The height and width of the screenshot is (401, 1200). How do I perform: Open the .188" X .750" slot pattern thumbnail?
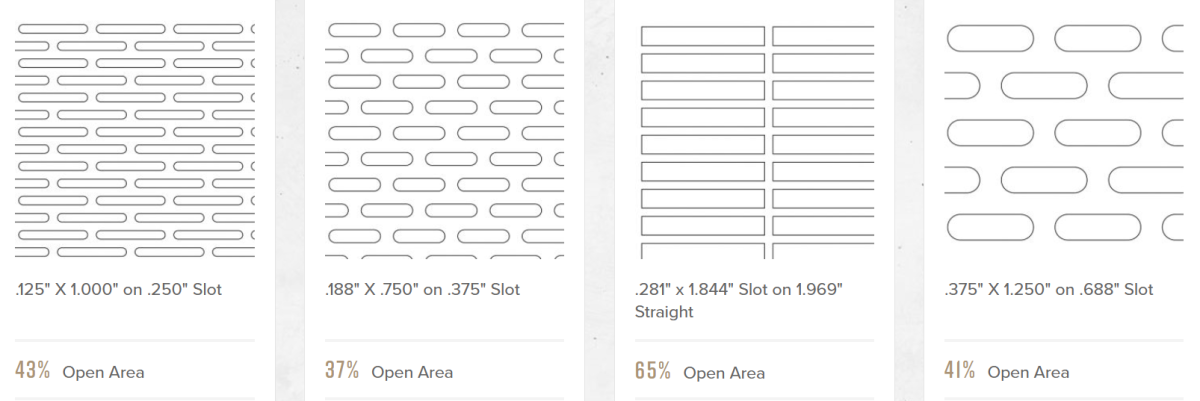click(x=444, y=140)
